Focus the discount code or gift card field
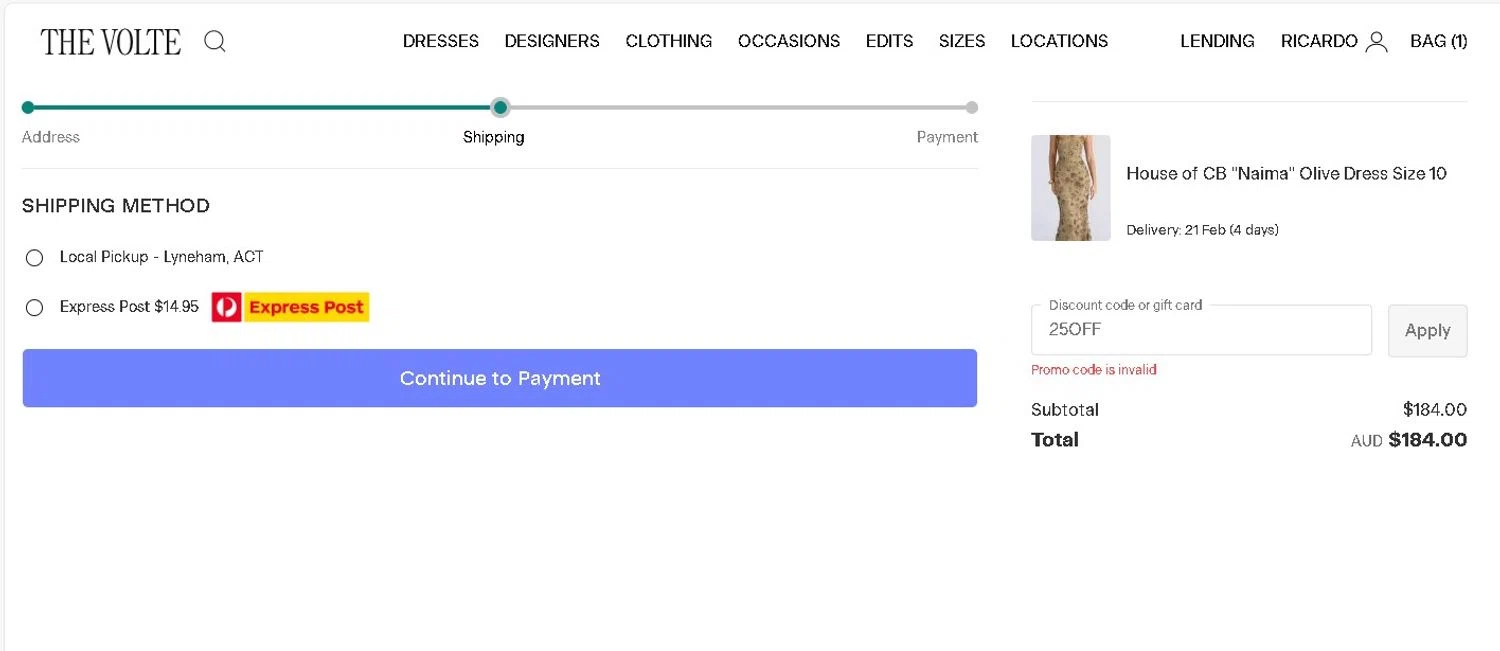 [x=1201, y=330]
